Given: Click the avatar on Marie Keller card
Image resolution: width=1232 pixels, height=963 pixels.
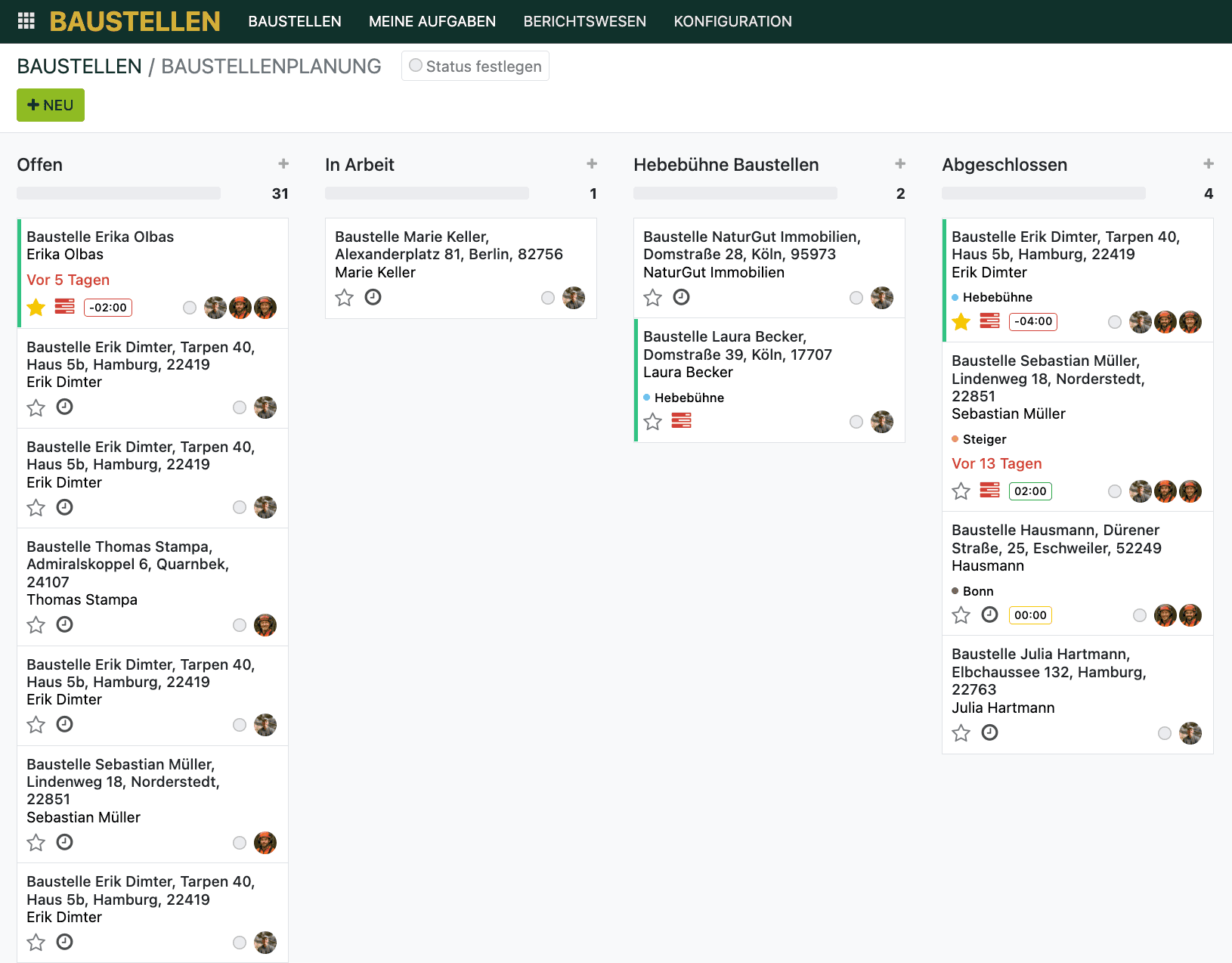Looking at the screenshot, I should pyautogui.click(x=574, y=298).
